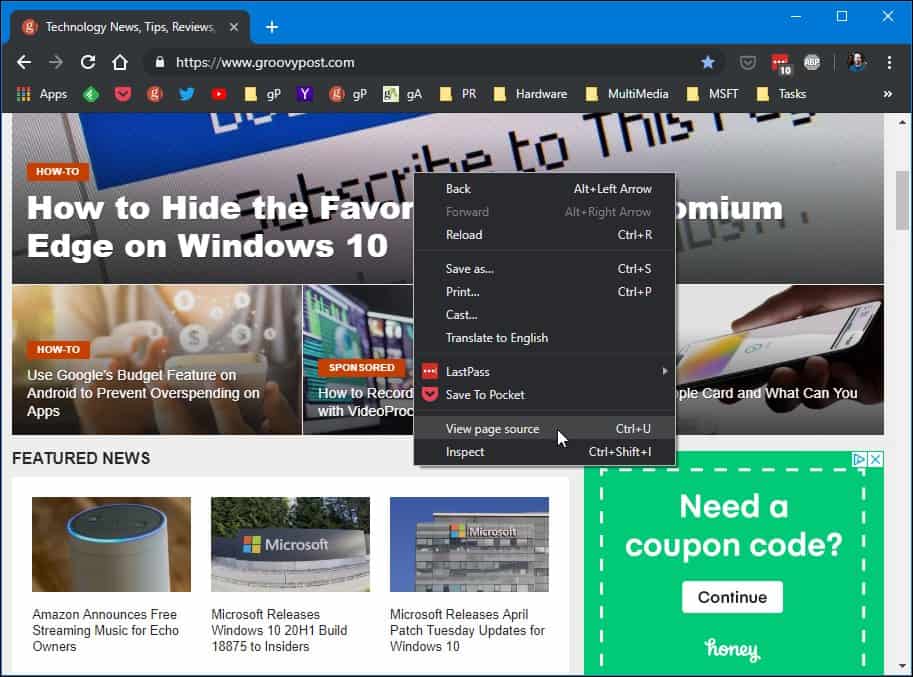Image resolution: width=913 pixels, height=677 pixels.
Task: Choose Translate to English
Action: (x=544, y=338)
